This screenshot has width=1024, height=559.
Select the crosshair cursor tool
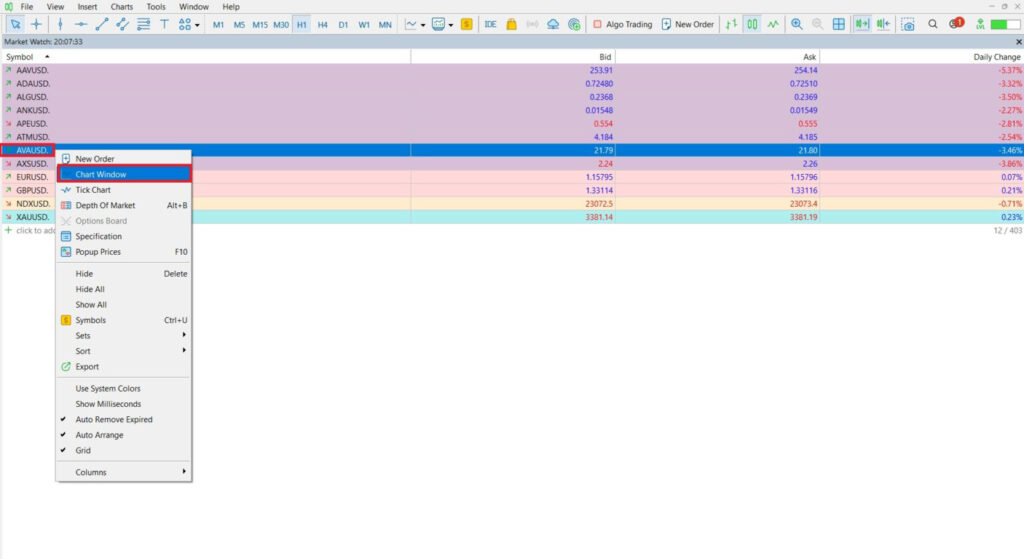37,24
